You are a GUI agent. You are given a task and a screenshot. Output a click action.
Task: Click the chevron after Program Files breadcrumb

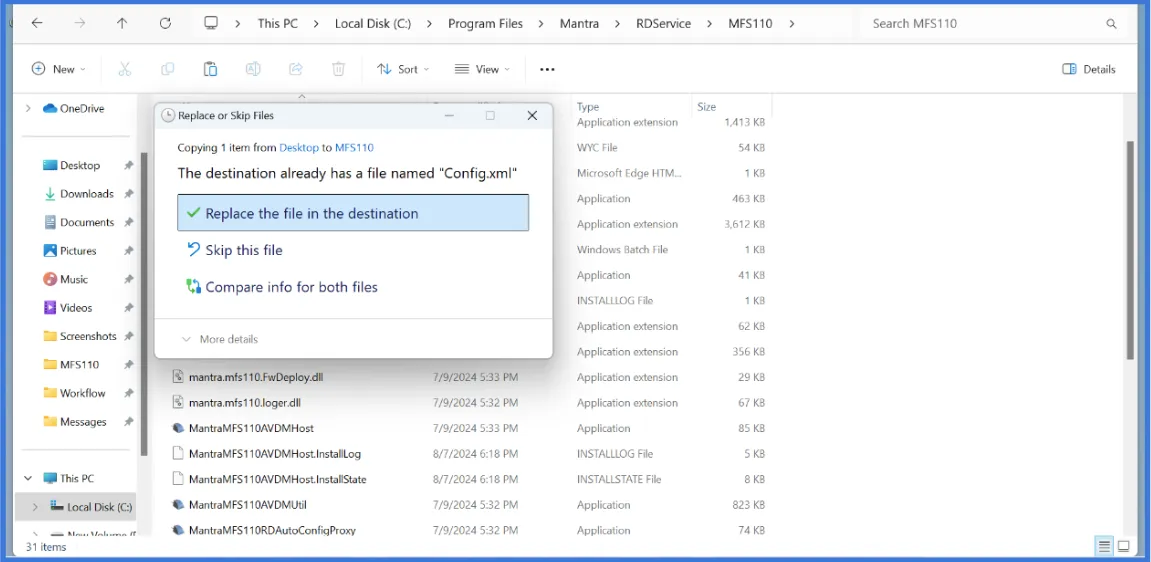pyautogui.click(x=540, y=23)
